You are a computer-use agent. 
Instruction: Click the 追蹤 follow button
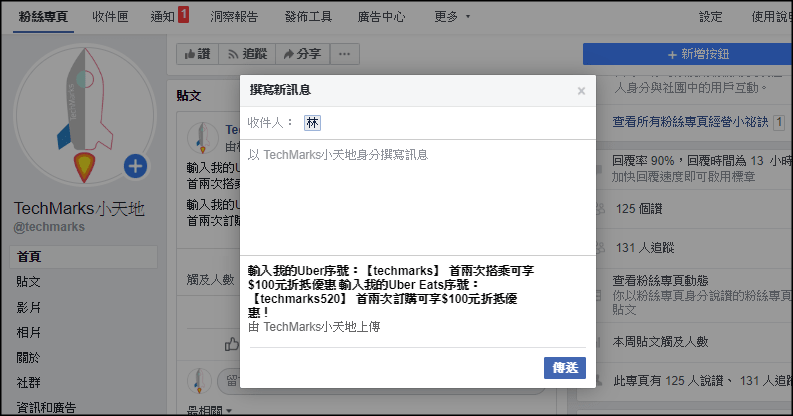point(247,54)
